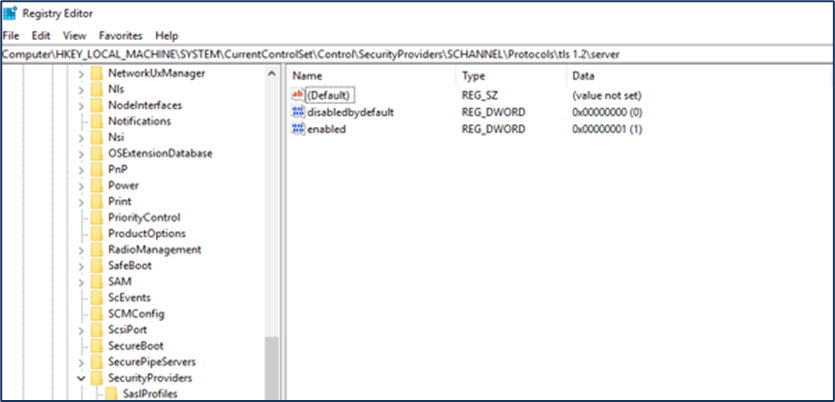Click the SecureBoot folder icon

96,346
